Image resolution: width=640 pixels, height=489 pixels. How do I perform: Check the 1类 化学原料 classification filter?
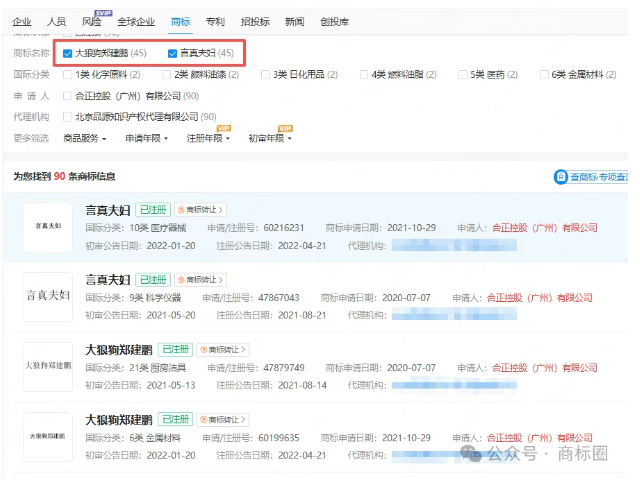pos(67,75)
